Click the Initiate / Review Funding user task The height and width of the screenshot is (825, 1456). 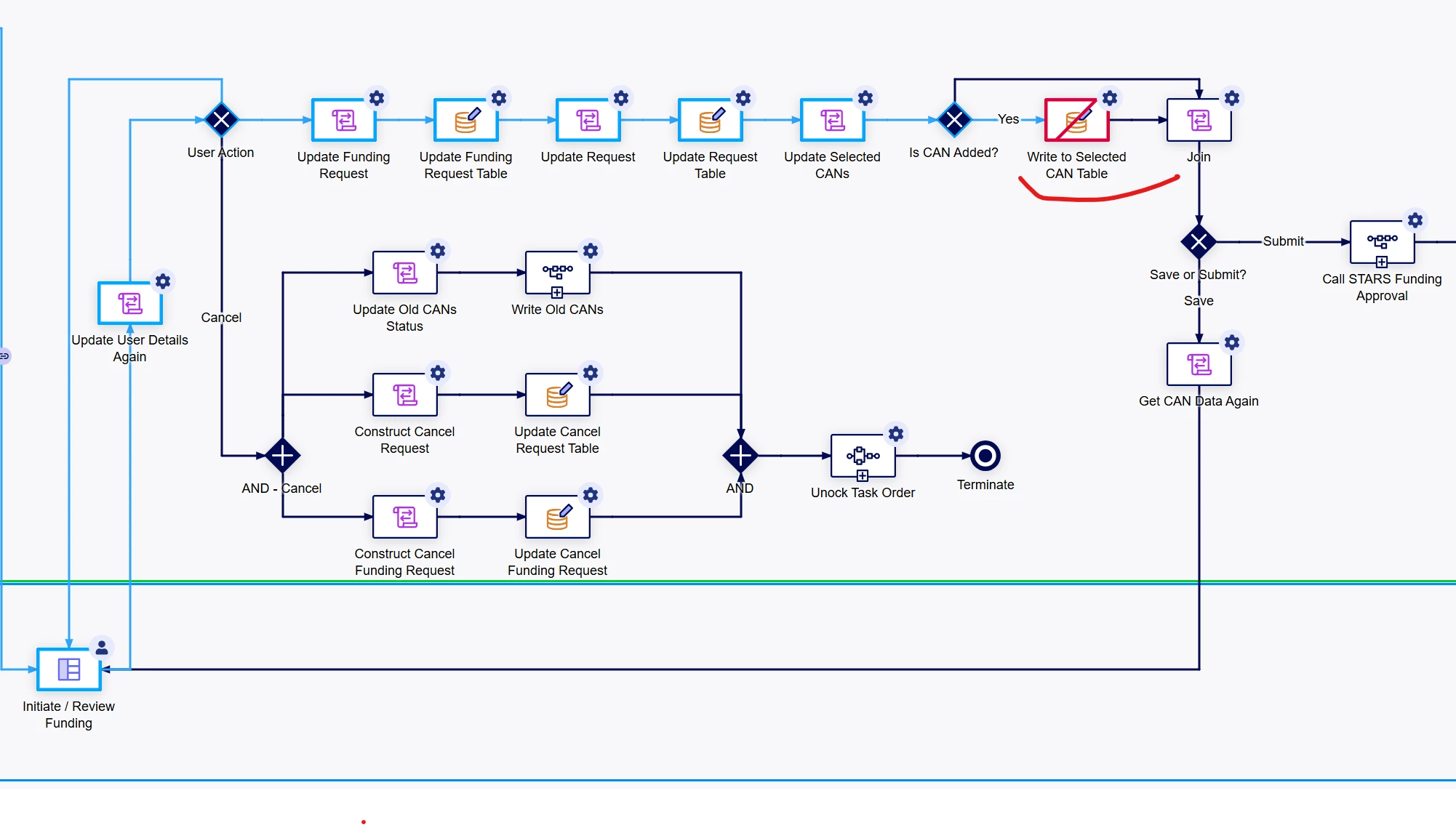coord(69,669)
